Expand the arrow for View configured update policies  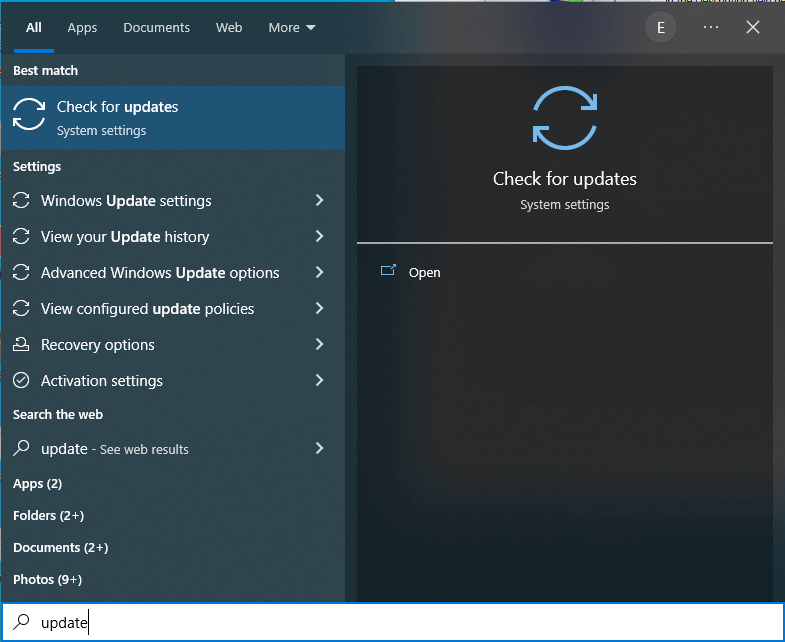(x=319, y=309)
